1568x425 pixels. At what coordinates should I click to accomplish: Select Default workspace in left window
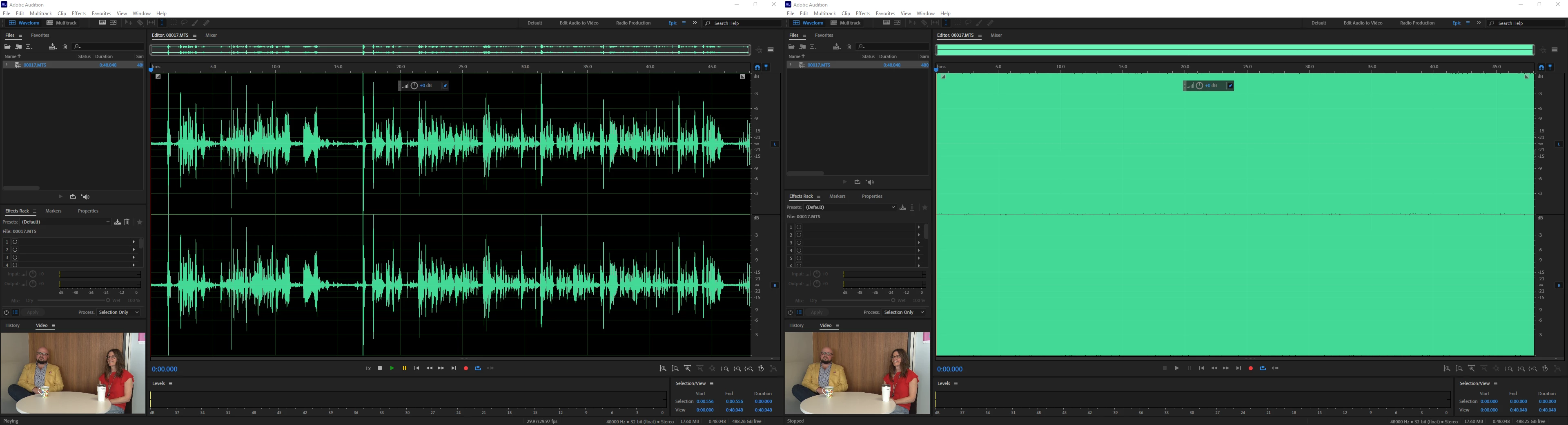tap(535, 23)
